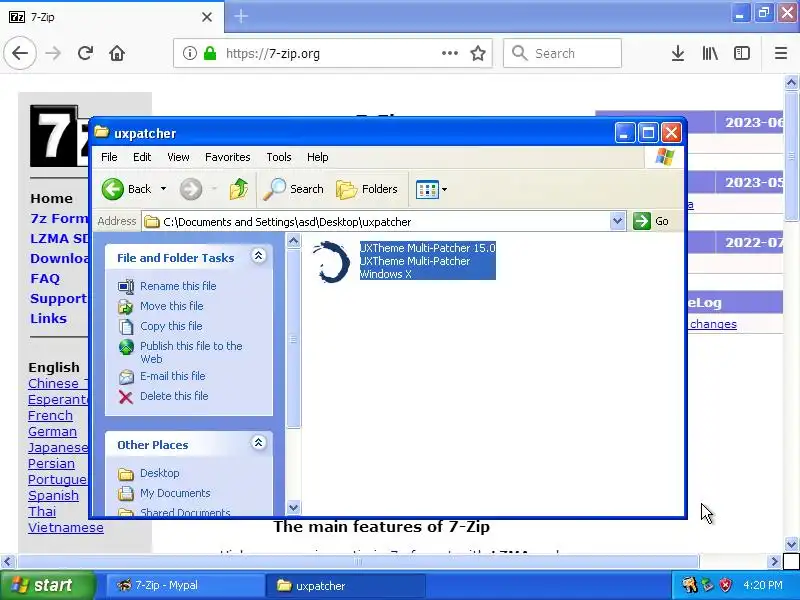Viewport: 800px width, 600px height.
Task: Close the 7-Zip browser tab
Action: coord(207,17)
